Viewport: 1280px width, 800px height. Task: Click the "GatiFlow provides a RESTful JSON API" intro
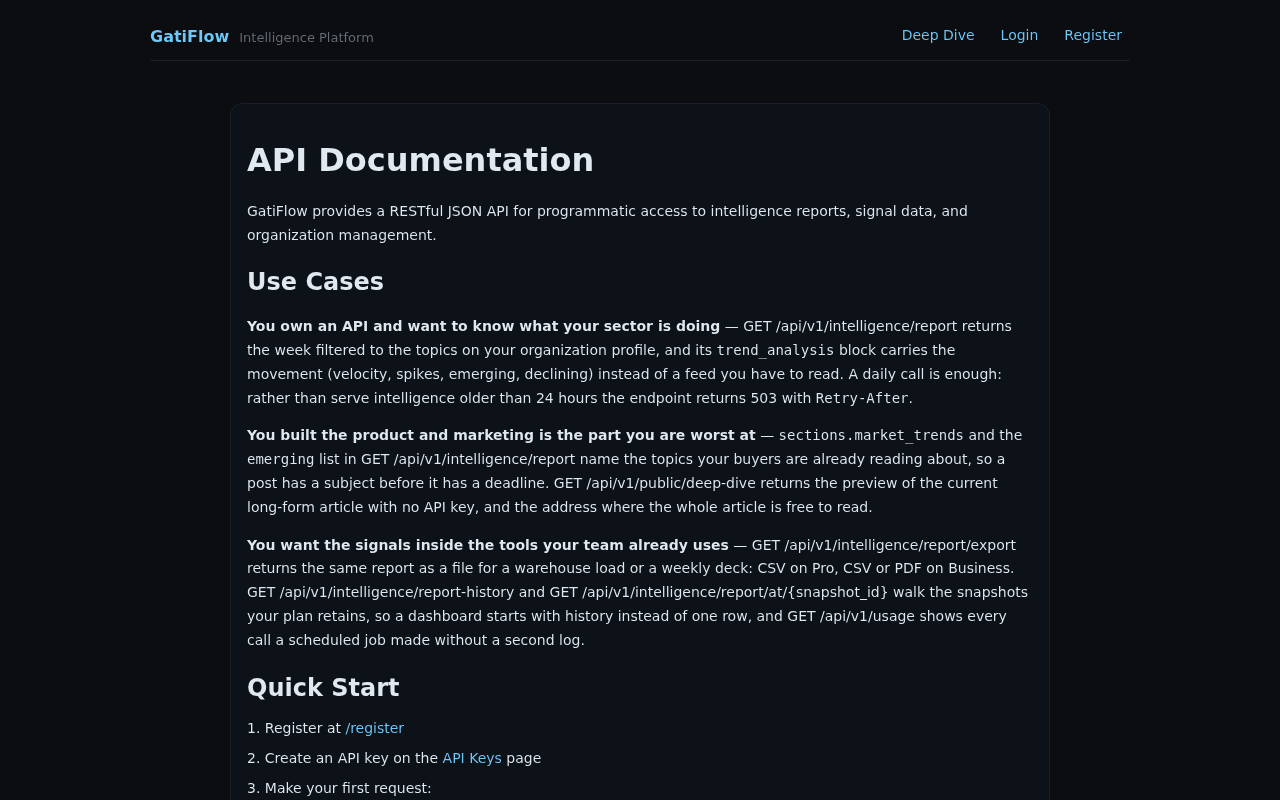point(607,223)
